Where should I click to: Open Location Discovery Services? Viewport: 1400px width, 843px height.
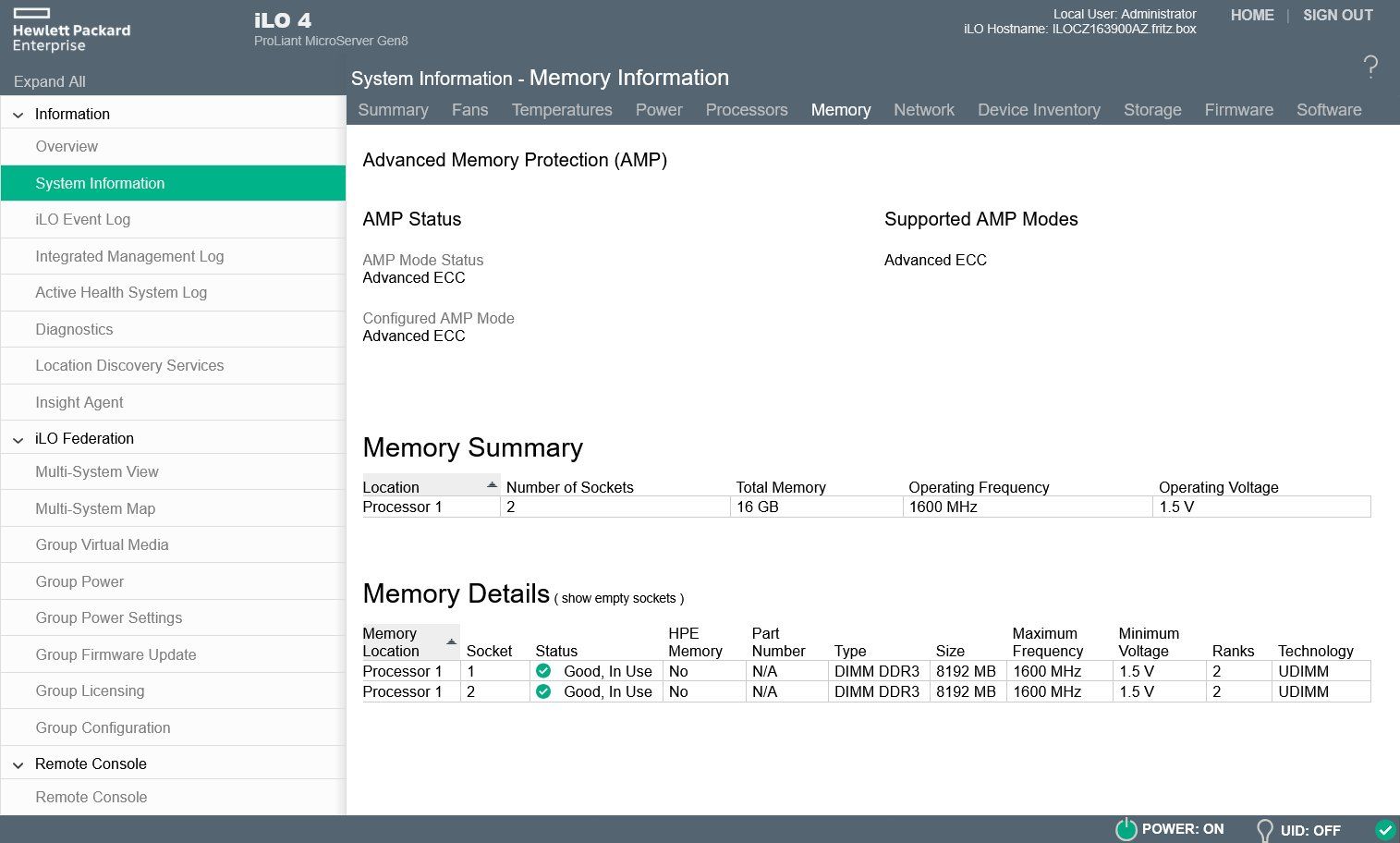pos(173,366)
